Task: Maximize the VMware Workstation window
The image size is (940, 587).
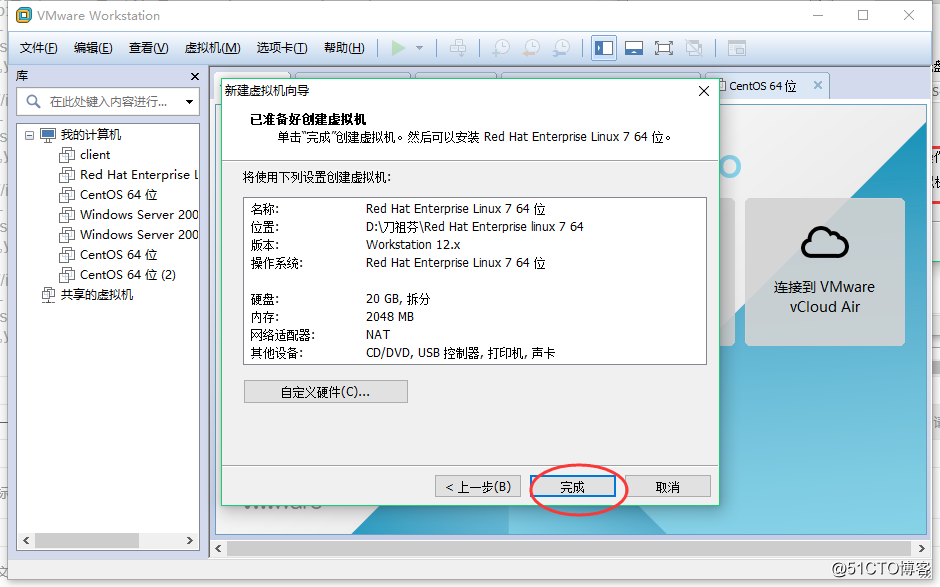Action: tap(863, 15)
